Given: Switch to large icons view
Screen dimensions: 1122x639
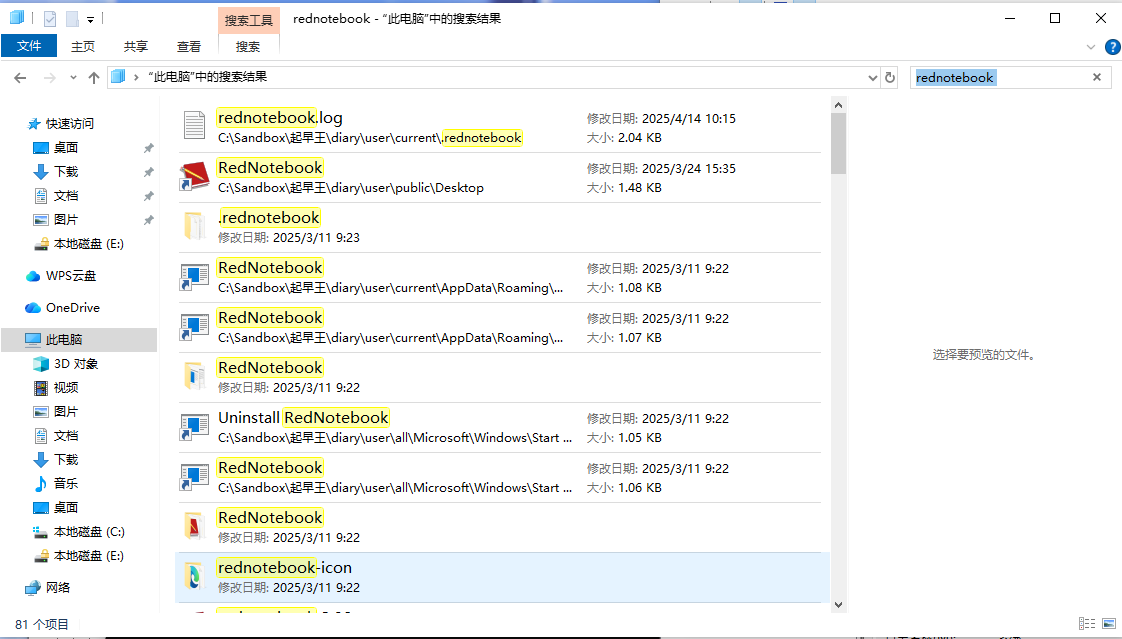Looking at the screenshot, I should (x=1109, y=625).
